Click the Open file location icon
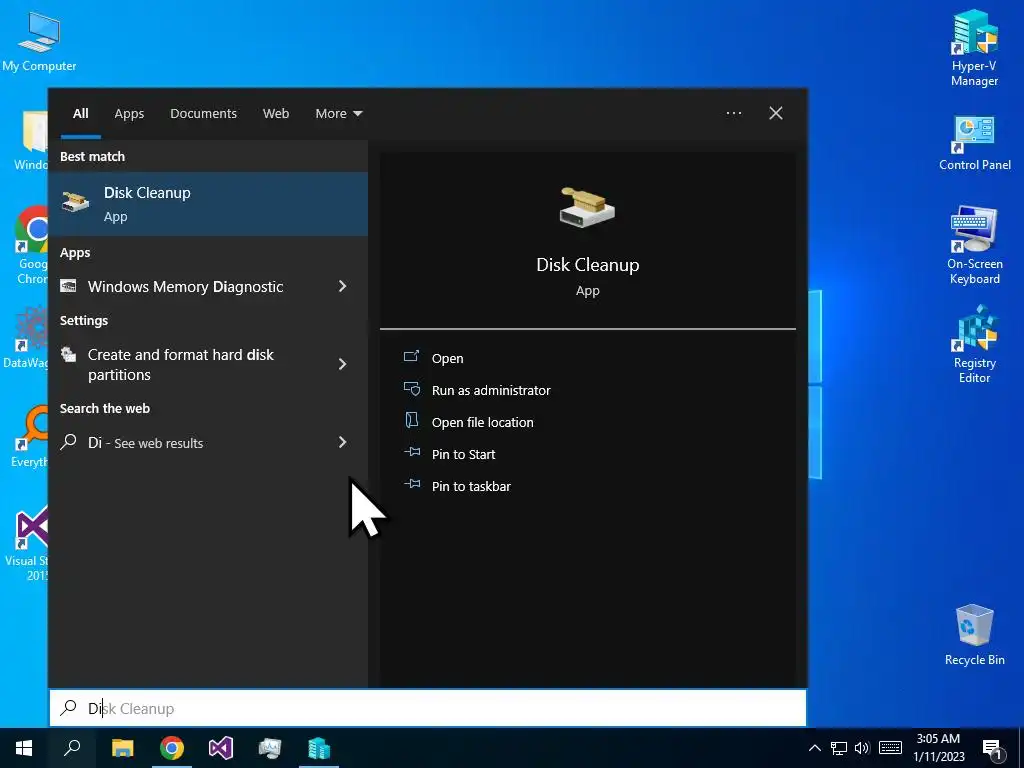This screenshot has width=1024, height=768. pyautogui.click(x=411, y=421)
